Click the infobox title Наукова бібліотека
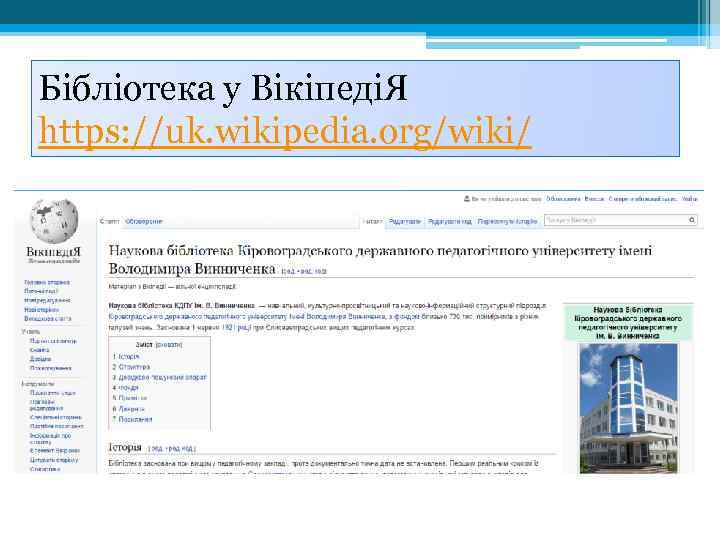Screen dimensions: 720x540 click(x=628, y=323)
